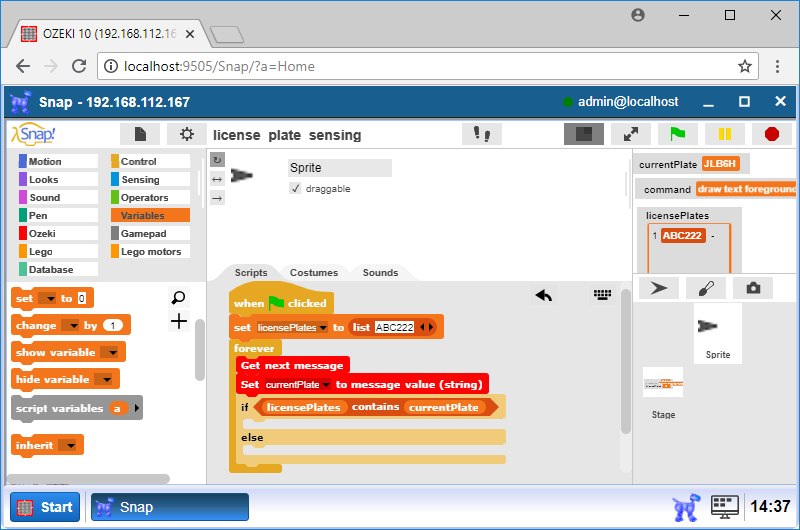Viewport: 800px width, 530px height.
Task: Edit the Sprite name field
Action: [x=340, y=168]
